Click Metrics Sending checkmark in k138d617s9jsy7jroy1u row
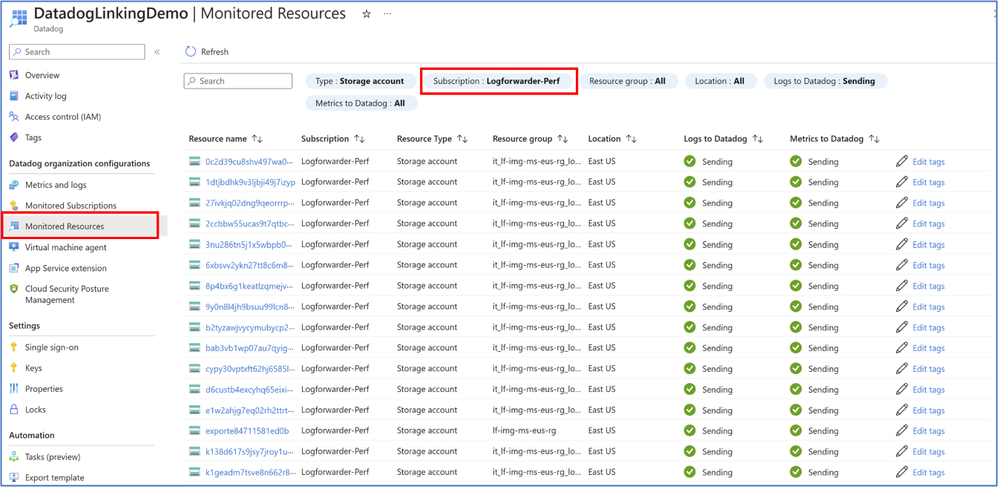Image resolution: width=998 pixels, height=487 pixels. [796, 451]
